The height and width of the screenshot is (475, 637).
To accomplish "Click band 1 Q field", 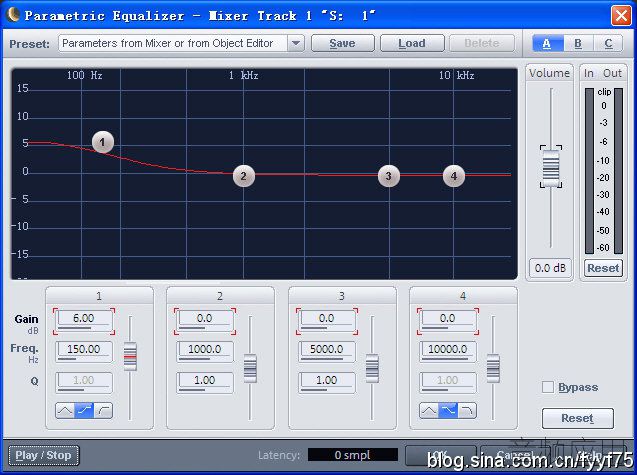I will [84, 382].
